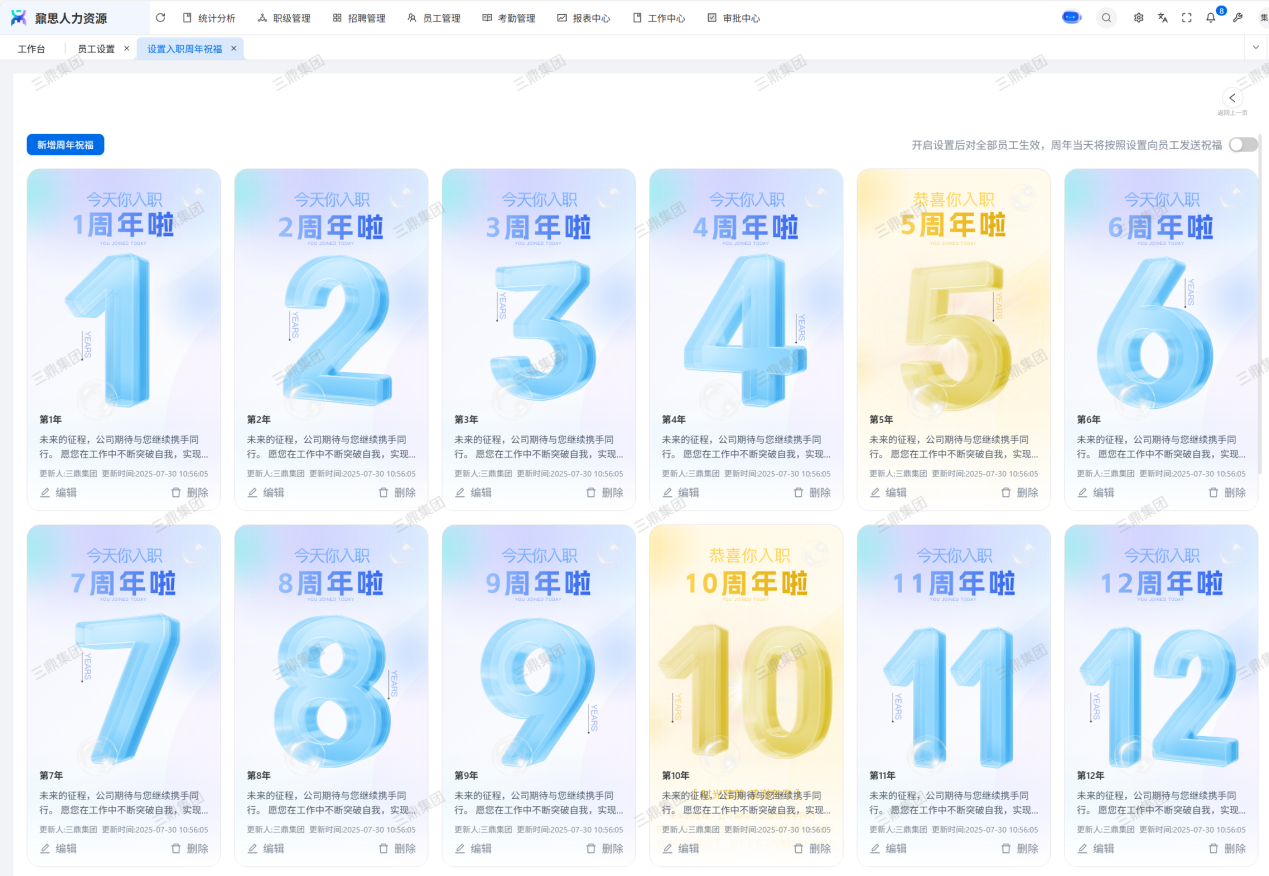The image size is (1269, 876).
Task: Click the search magnifier icon
Action: [1106, 18]
